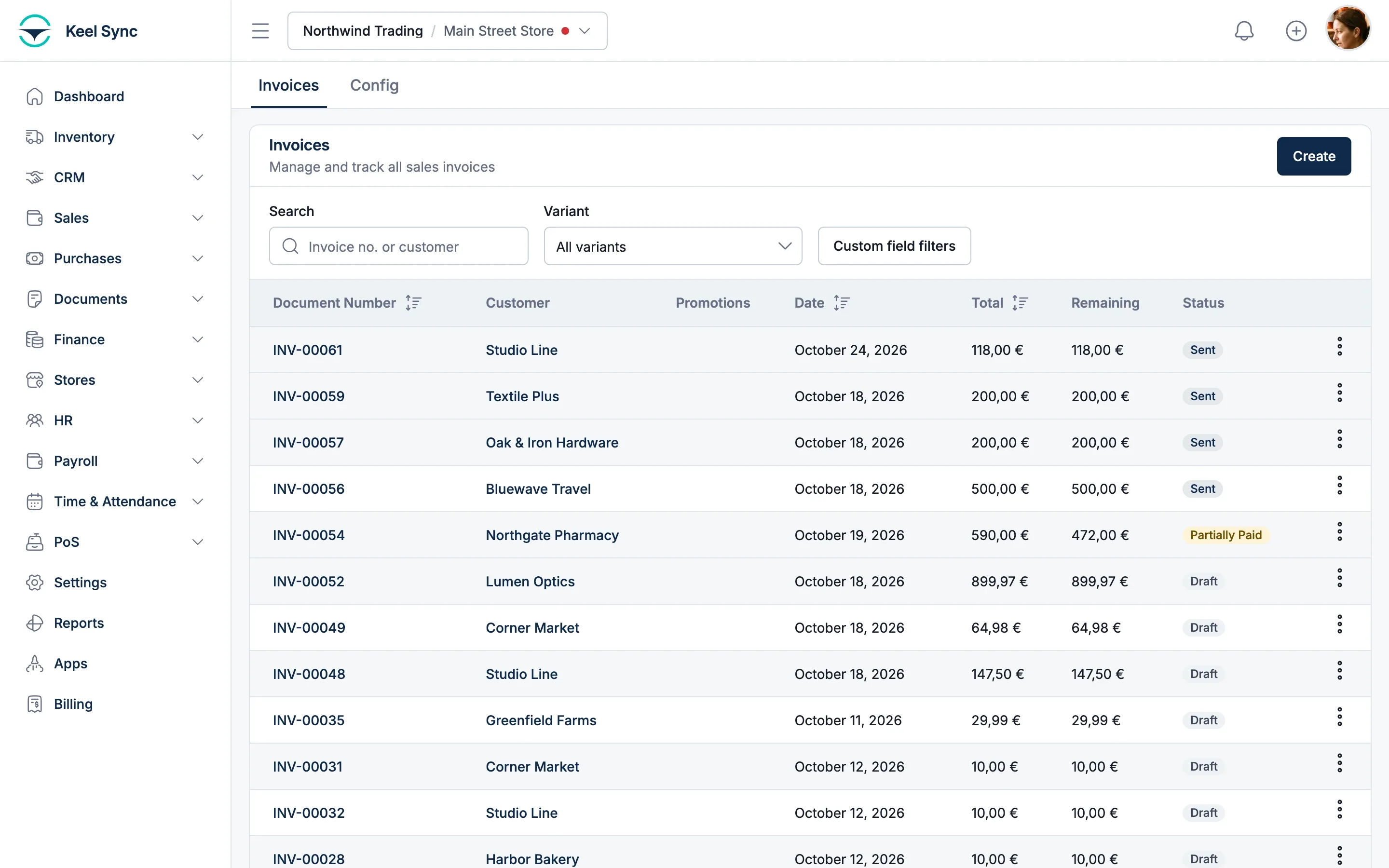Screen dimensions: 1389x868
Task: Open invoice INV-00056
Action: click(308, 489)
